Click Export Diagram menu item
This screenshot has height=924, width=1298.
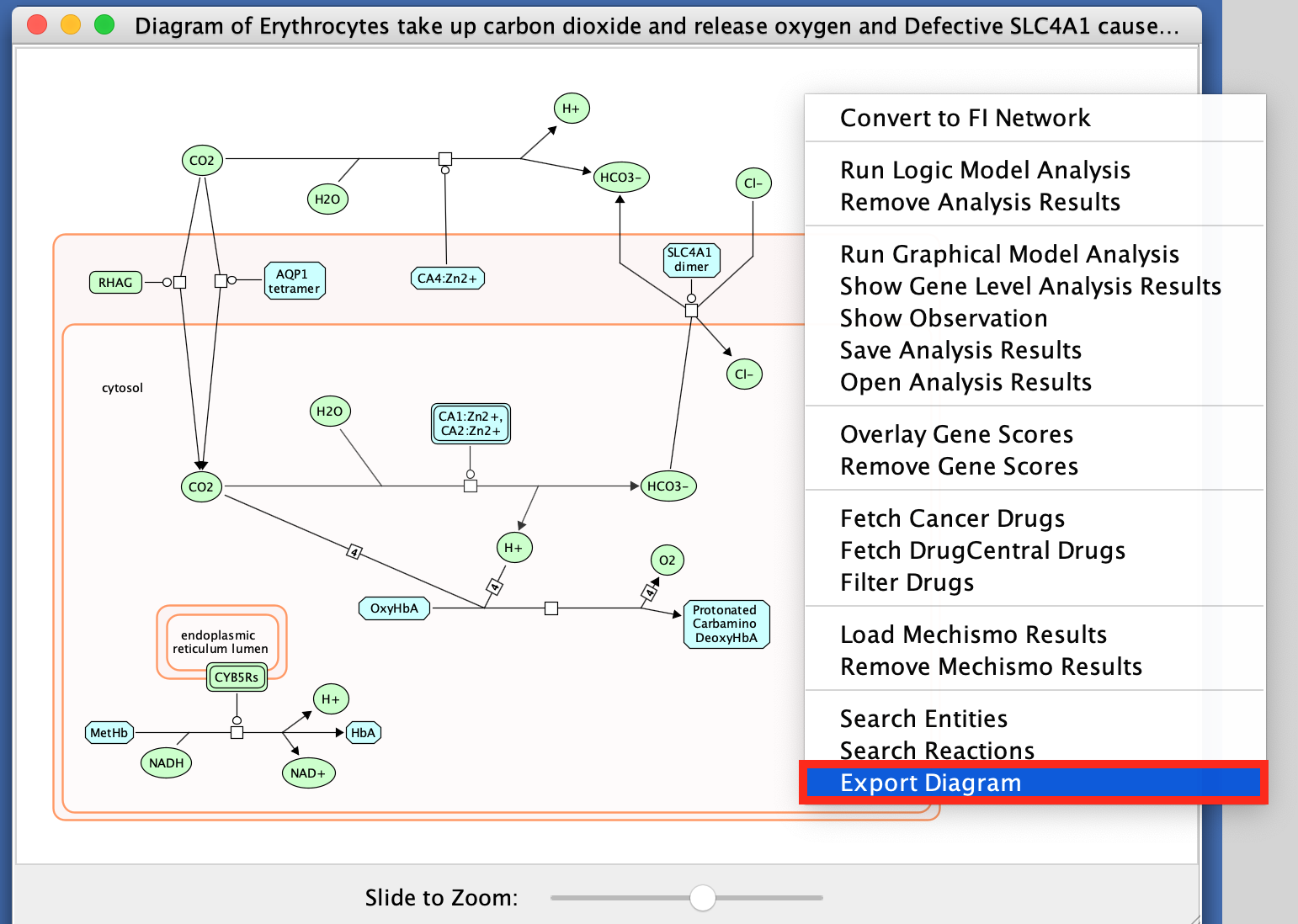click(x=1035, y=783)
